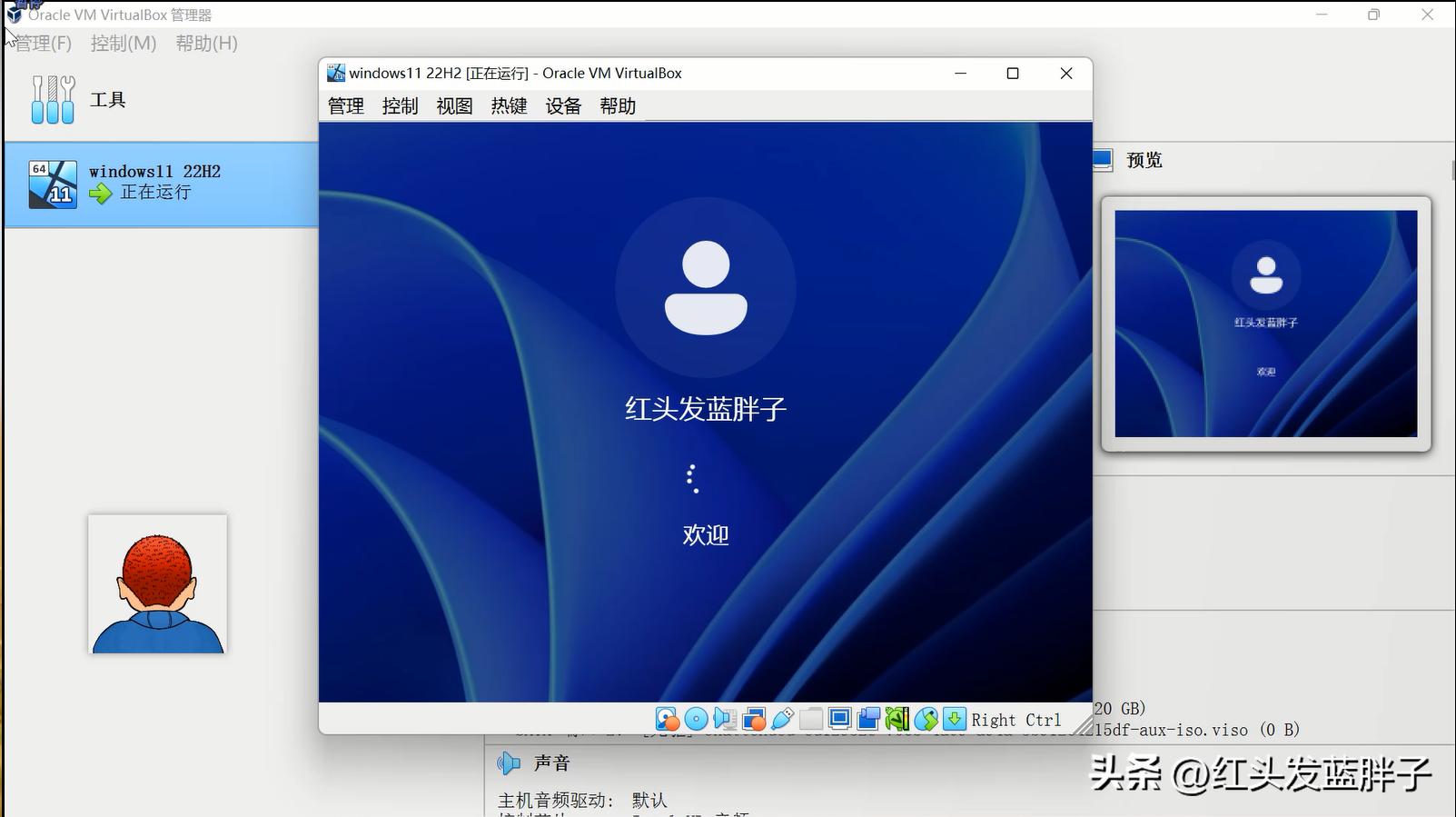1456x817 pixels.
Task: Minimize the VirtualBox Manager window
Action: pos(1322,15)
